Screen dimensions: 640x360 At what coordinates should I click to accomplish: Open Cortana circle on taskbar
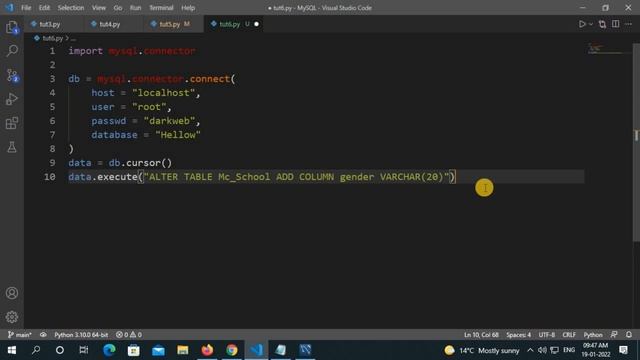coord(60,350)
